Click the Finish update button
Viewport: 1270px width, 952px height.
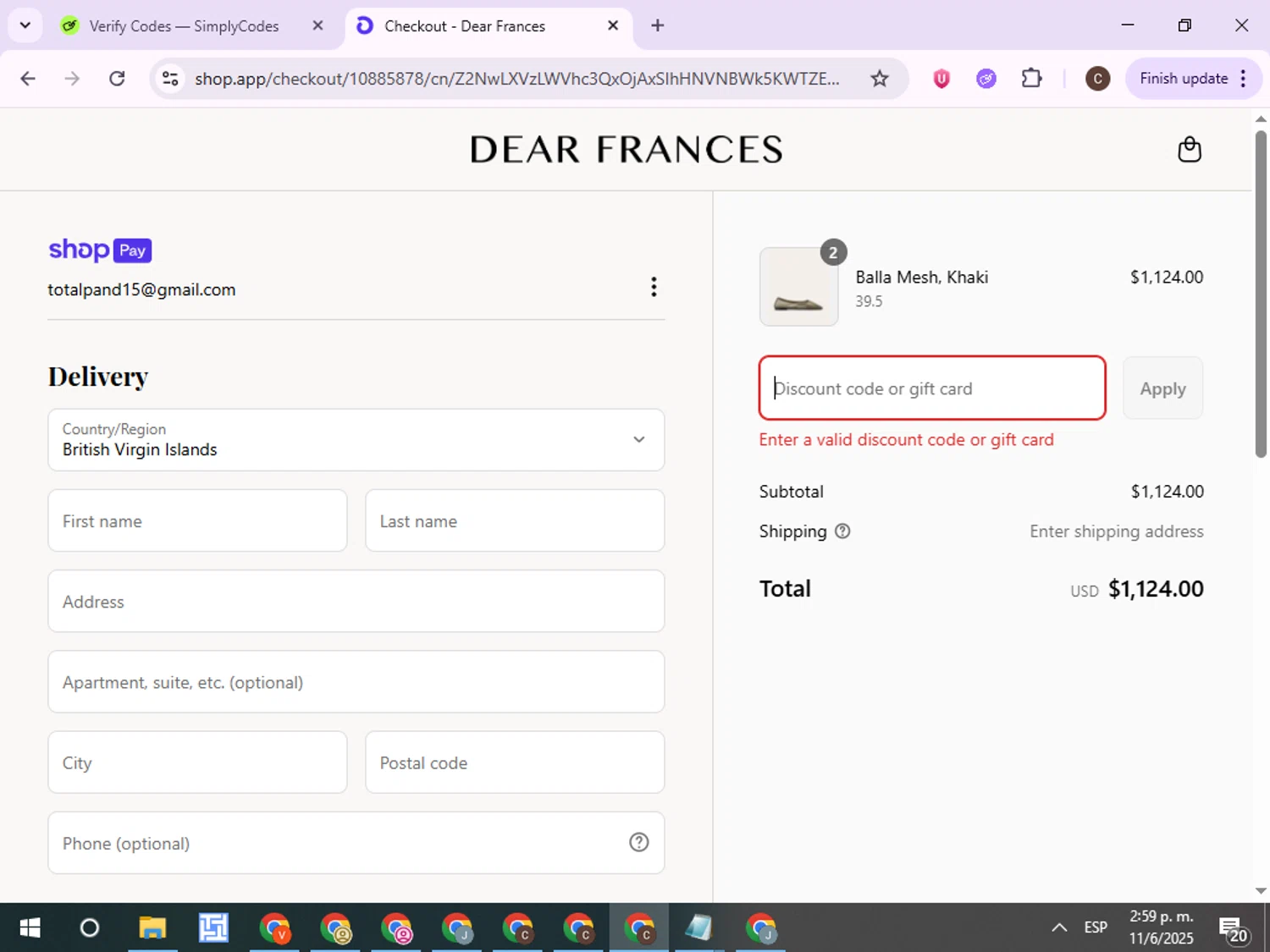click(x=1194, y=79)
